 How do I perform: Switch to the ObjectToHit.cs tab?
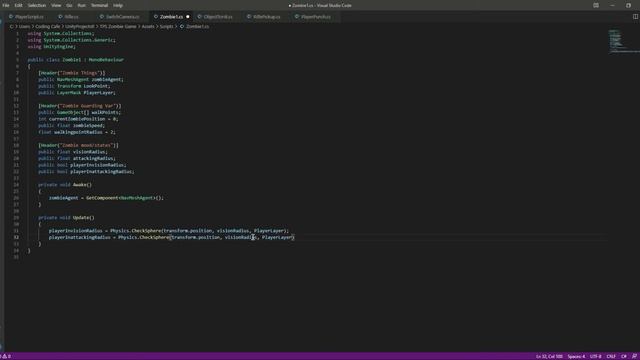point(218,17)
